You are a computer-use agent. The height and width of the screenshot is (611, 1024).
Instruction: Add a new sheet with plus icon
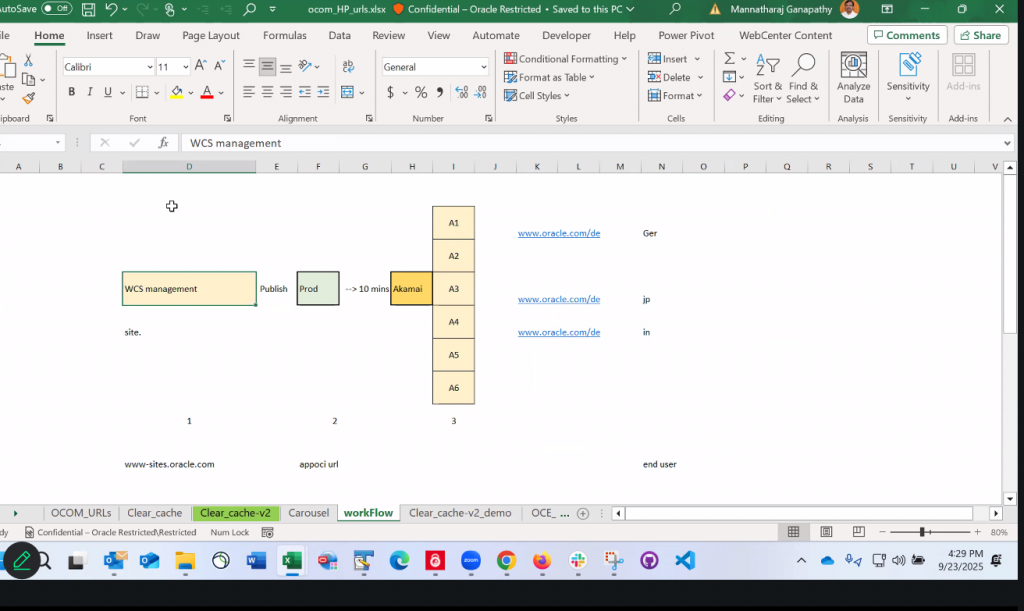[x=583, y=513]
